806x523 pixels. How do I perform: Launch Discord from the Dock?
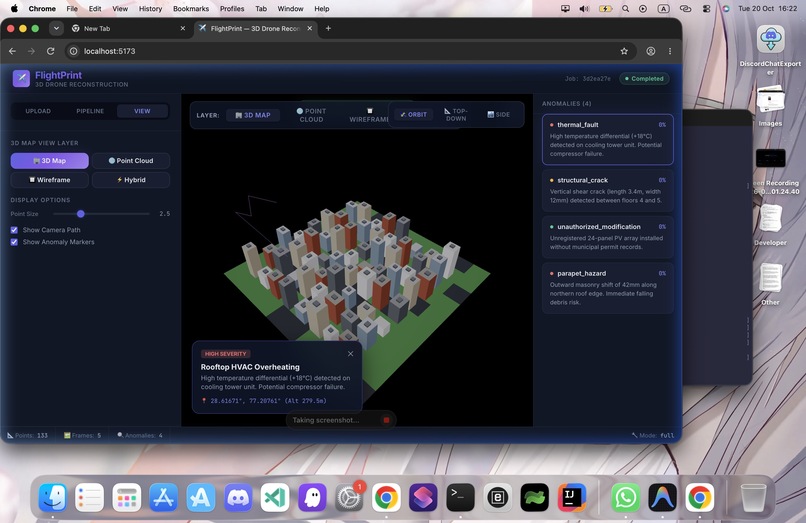point(238,497)
